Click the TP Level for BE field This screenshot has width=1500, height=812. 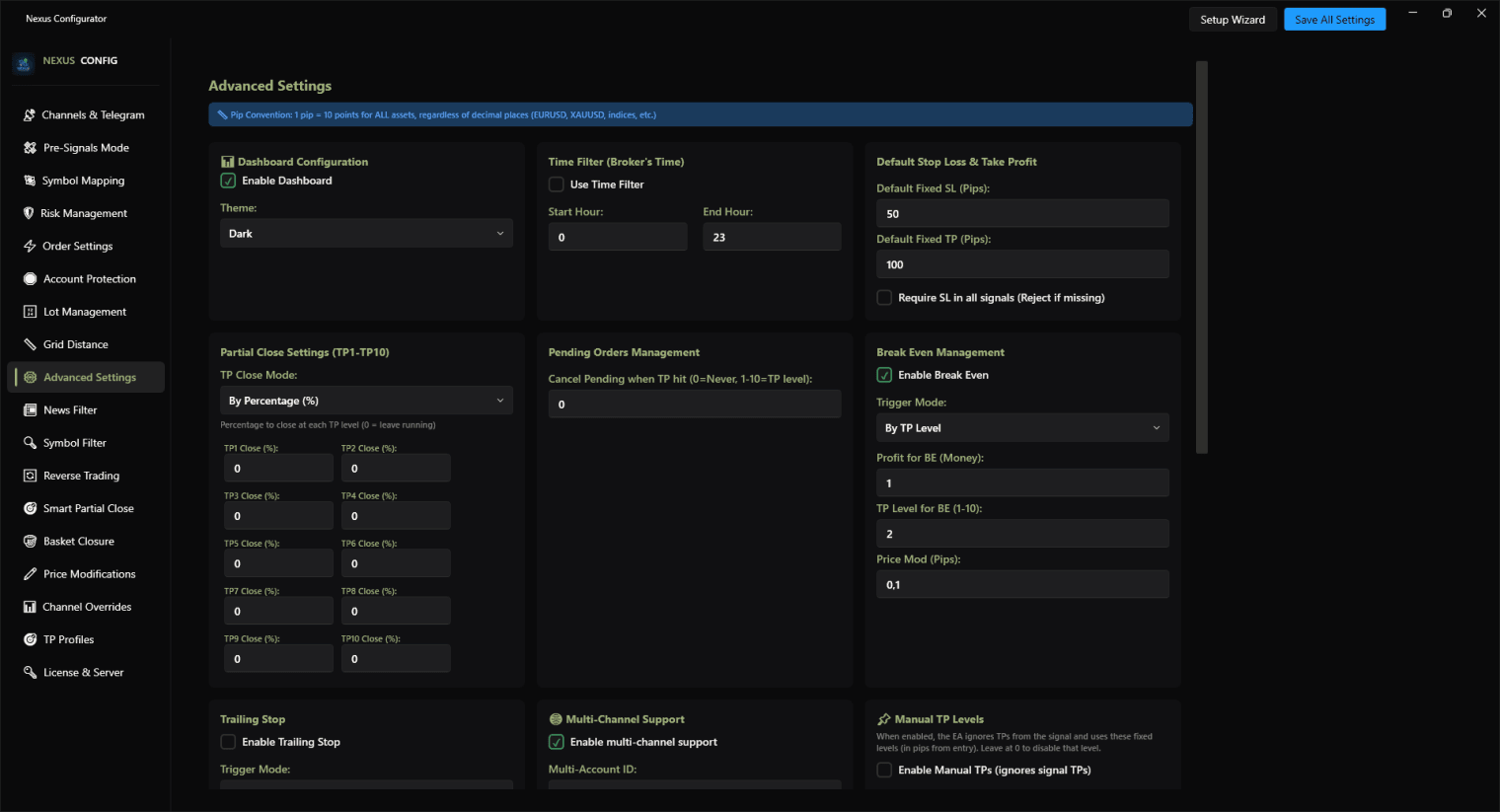1022,534
